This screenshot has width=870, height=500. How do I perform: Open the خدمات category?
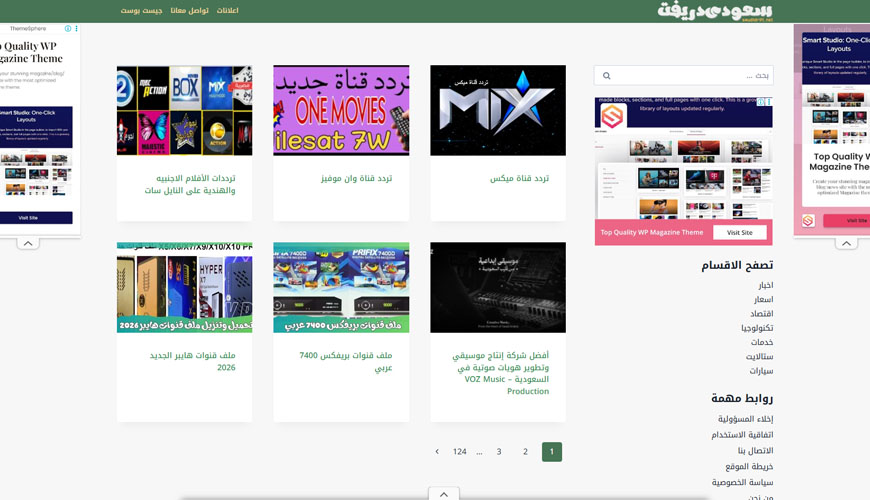762,342
